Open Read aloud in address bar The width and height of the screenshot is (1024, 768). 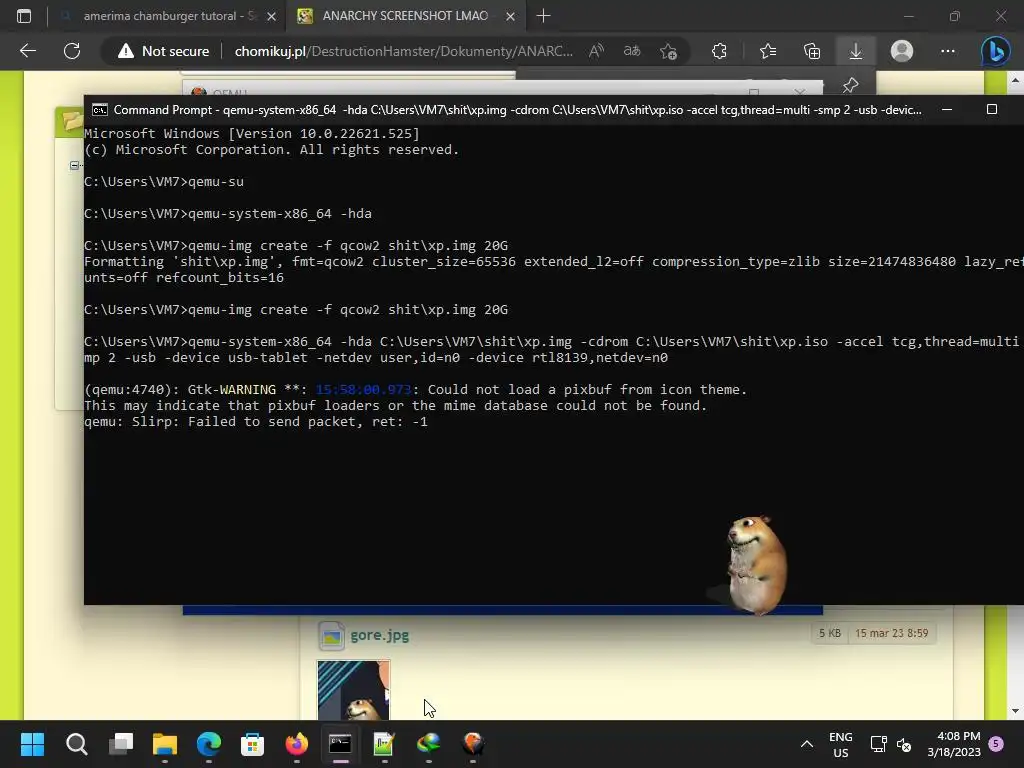pyautogui.click(x=596, y=51)
